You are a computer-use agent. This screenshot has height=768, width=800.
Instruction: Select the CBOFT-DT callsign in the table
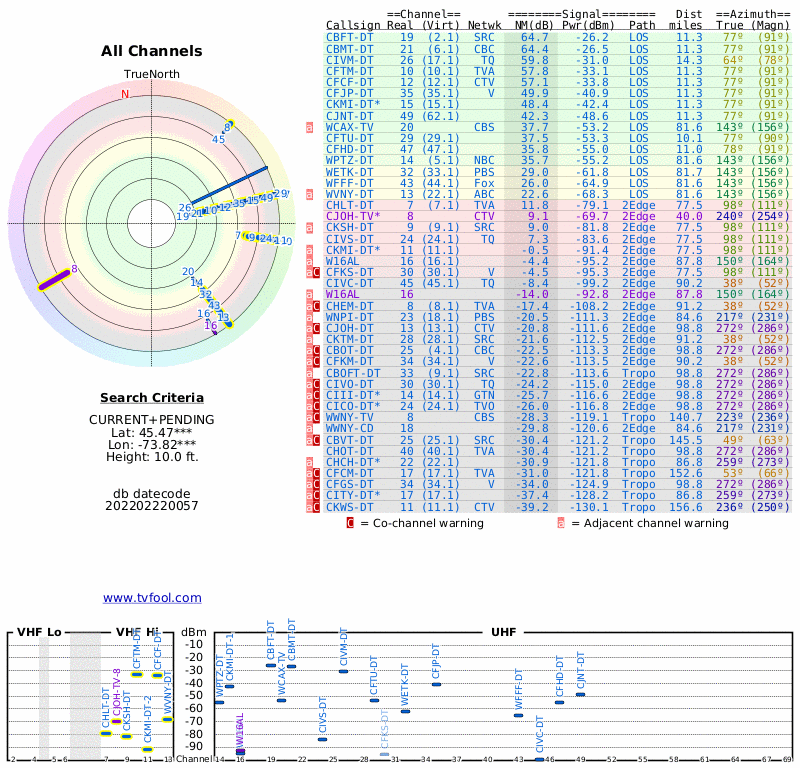353,373
